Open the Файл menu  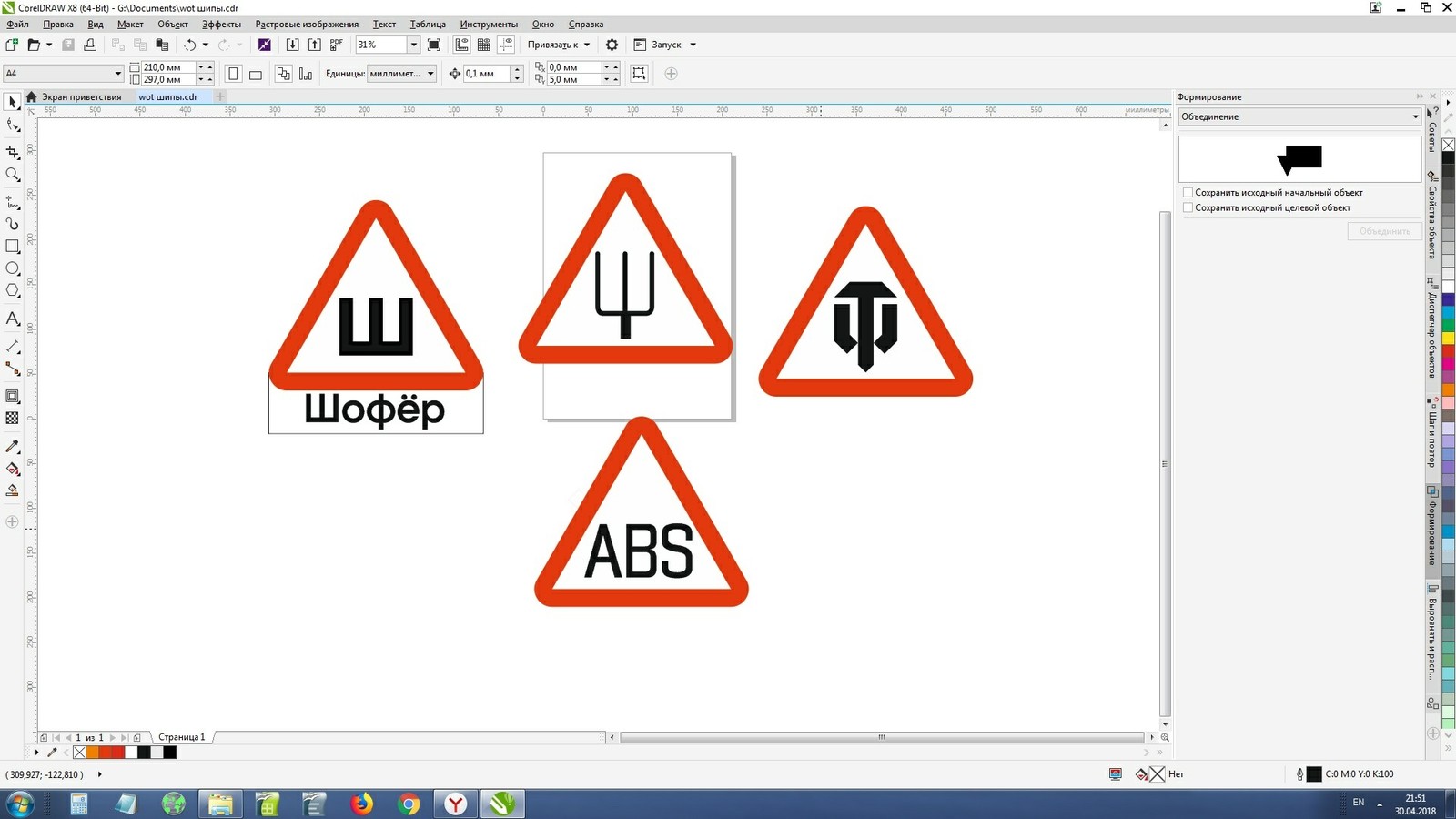click(17, 25)
